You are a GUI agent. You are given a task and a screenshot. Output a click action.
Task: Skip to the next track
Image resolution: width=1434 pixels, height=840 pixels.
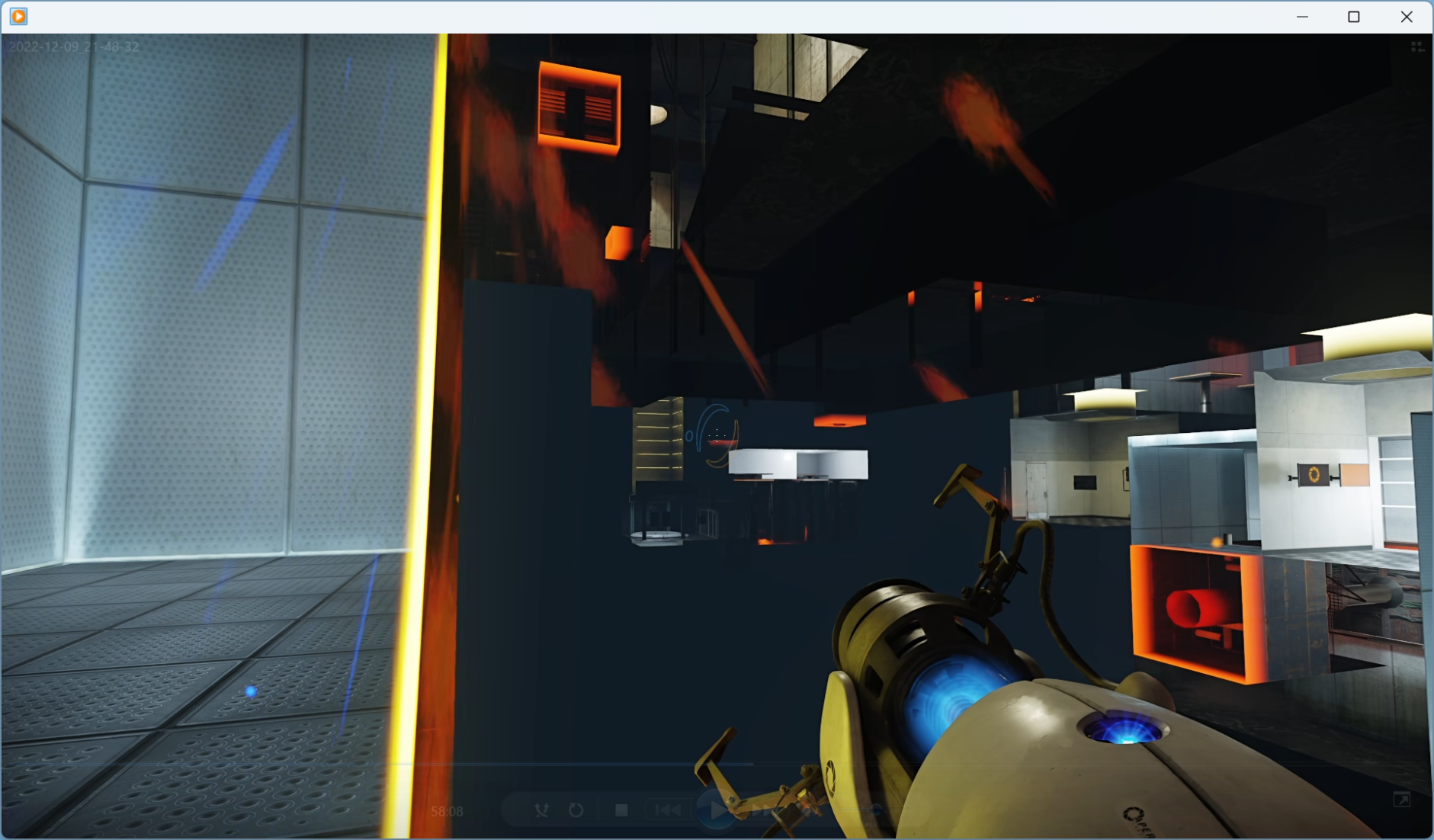click(765, 810)
